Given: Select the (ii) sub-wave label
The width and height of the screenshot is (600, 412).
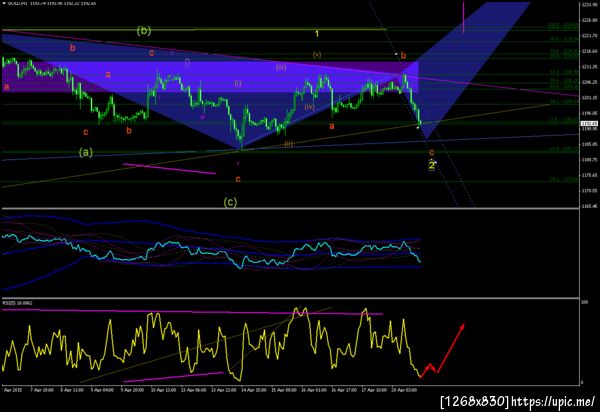Looking at the screenshot, I should coord(289,143).
